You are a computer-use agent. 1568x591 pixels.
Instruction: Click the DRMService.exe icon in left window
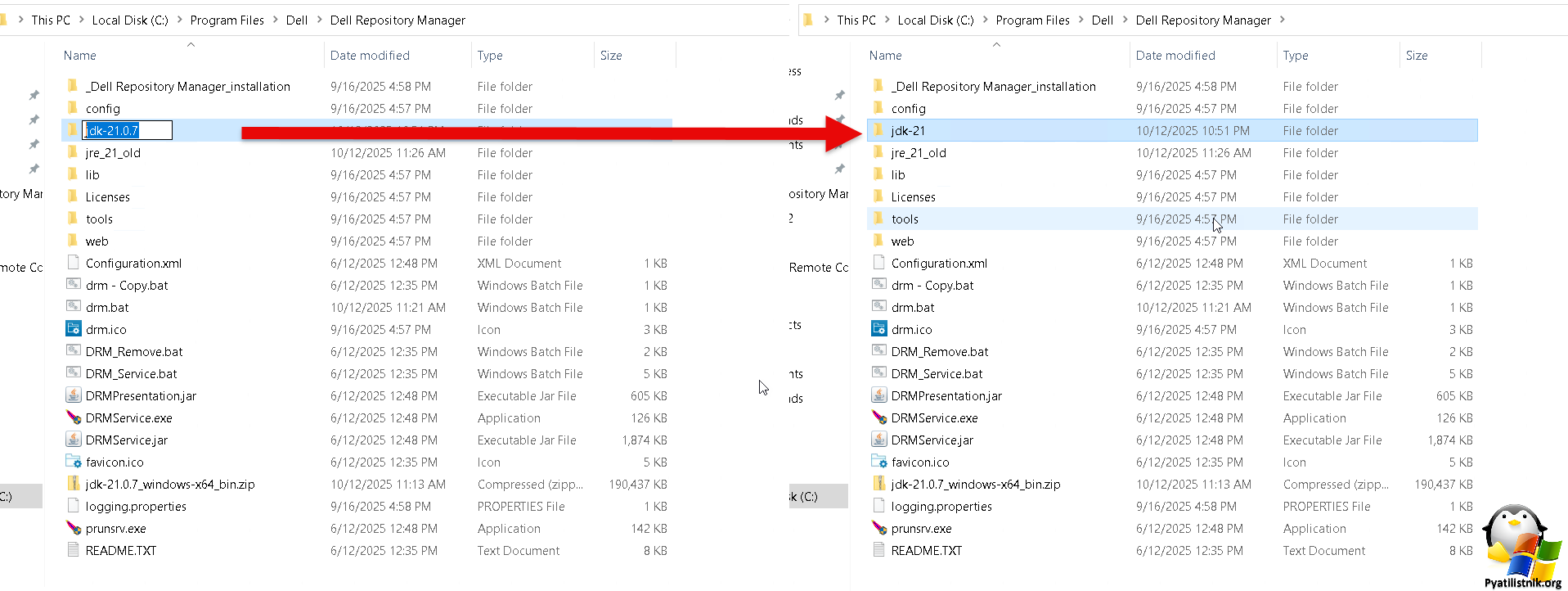(73, 417)
